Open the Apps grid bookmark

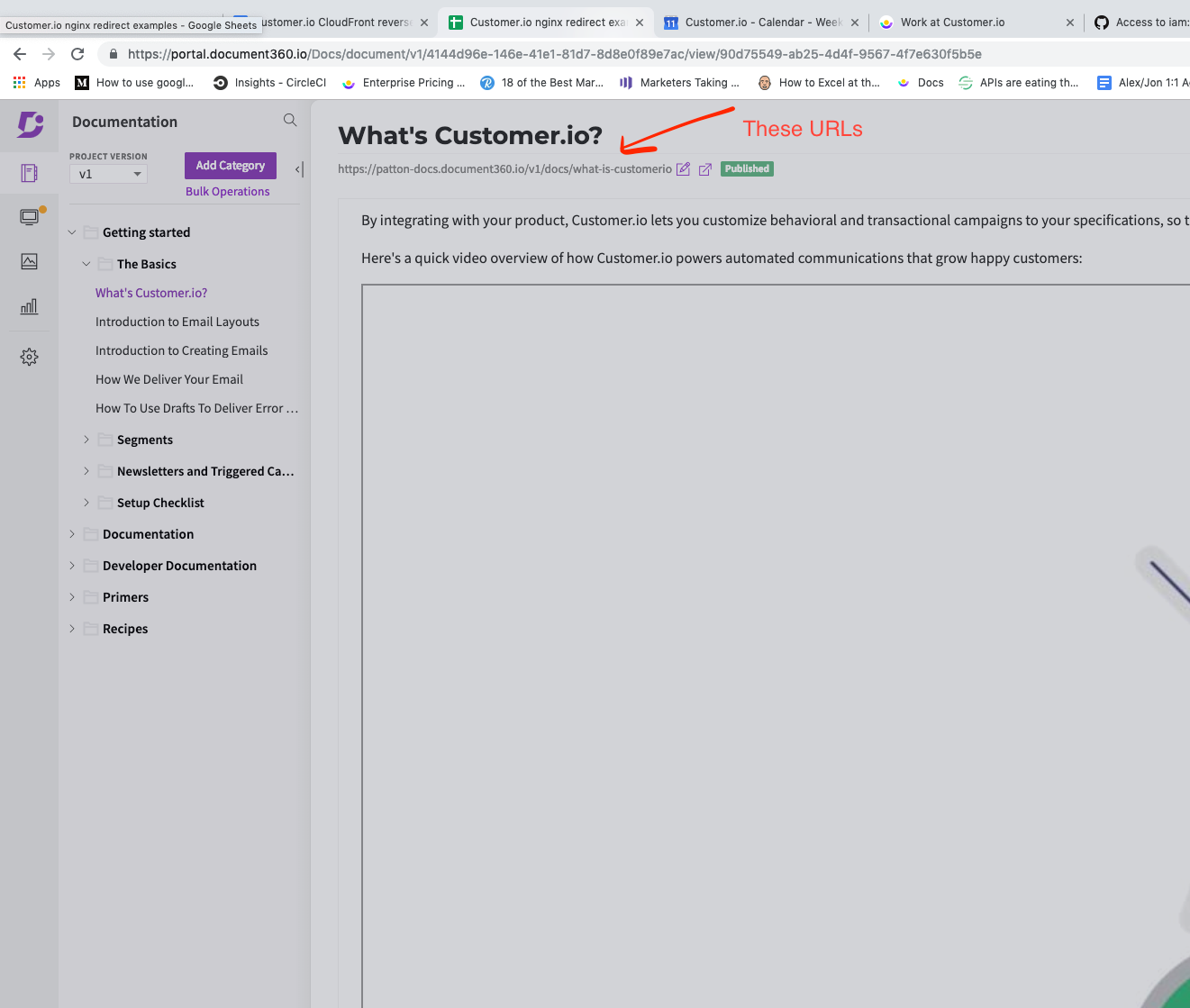point(37,83)
